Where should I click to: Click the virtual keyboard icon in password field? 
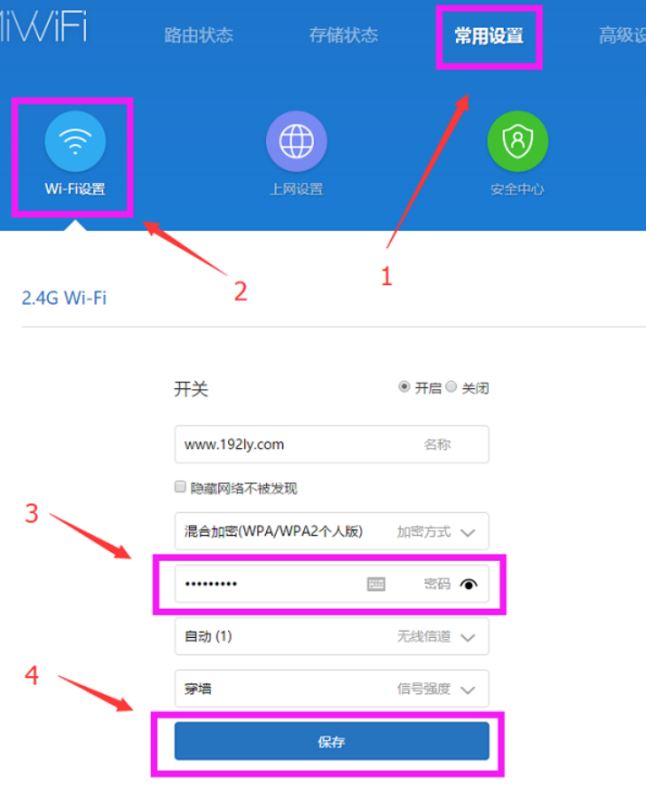(376, 584)
